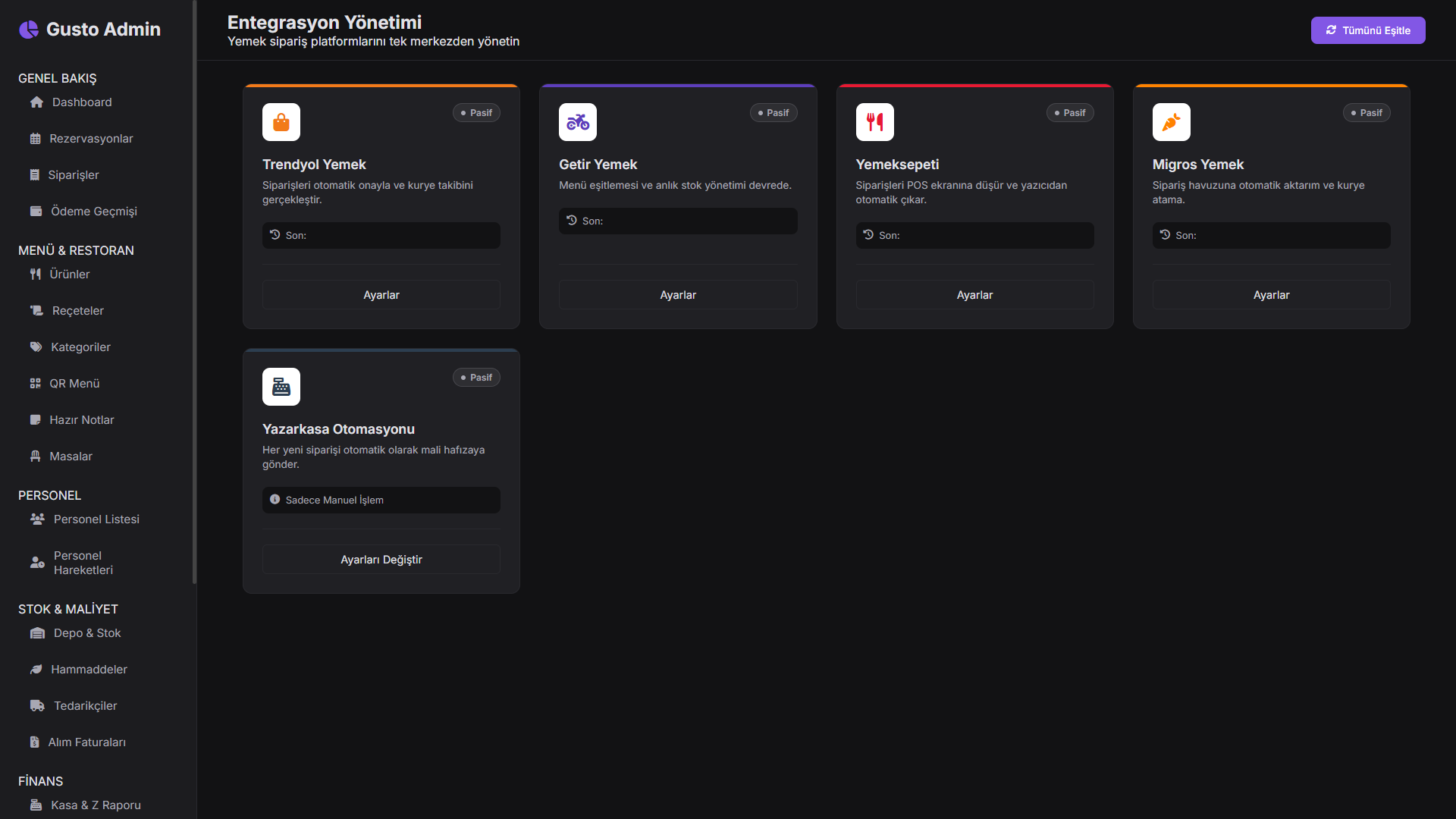The width and height of the screenshot is (1456, 819).
Task: Click the Hammaddeler leaf icon
Action: pos(36,670)
